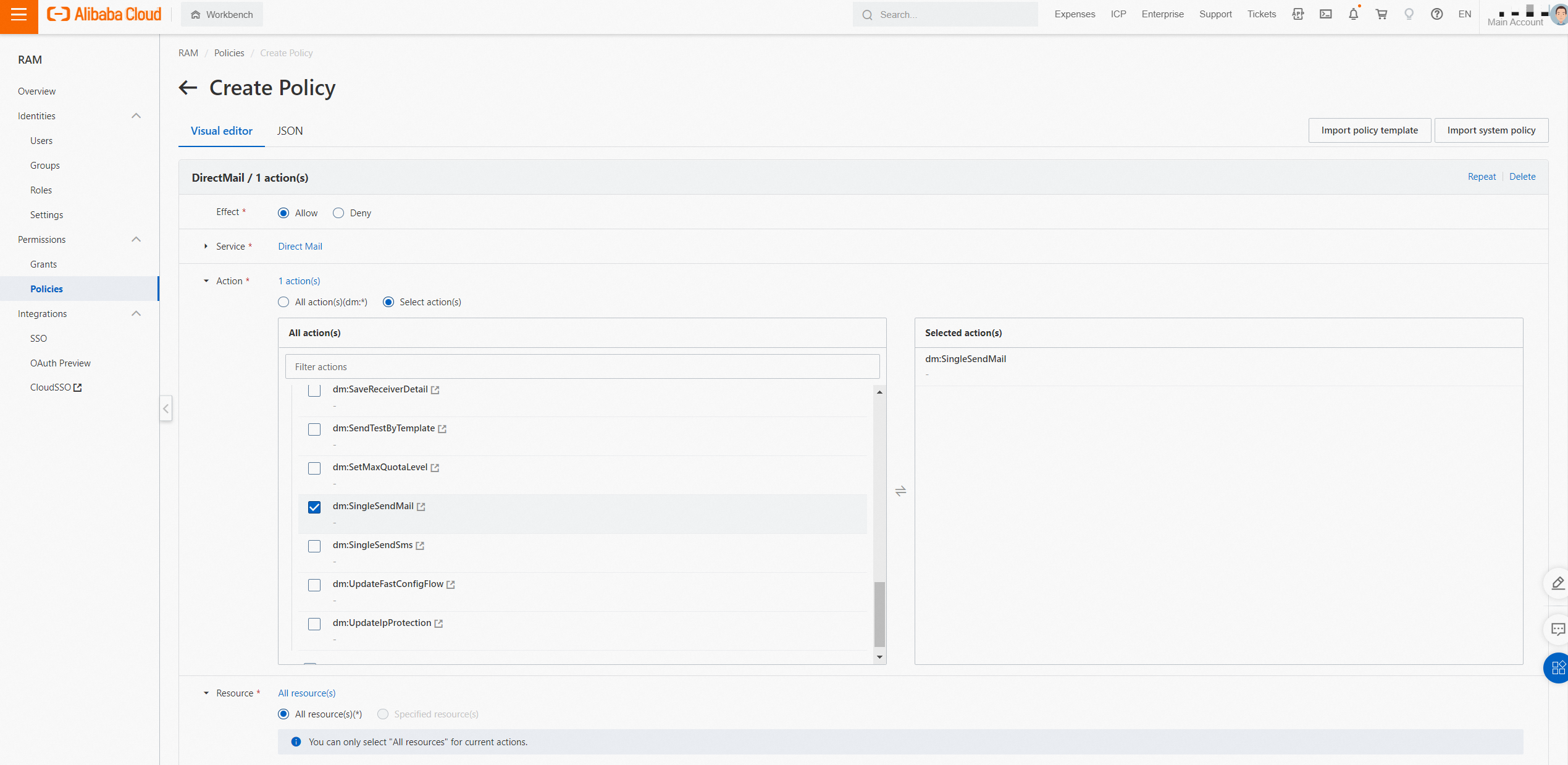1568x765 pixels.
Task: Open the Support menu
Action: 1215,14
